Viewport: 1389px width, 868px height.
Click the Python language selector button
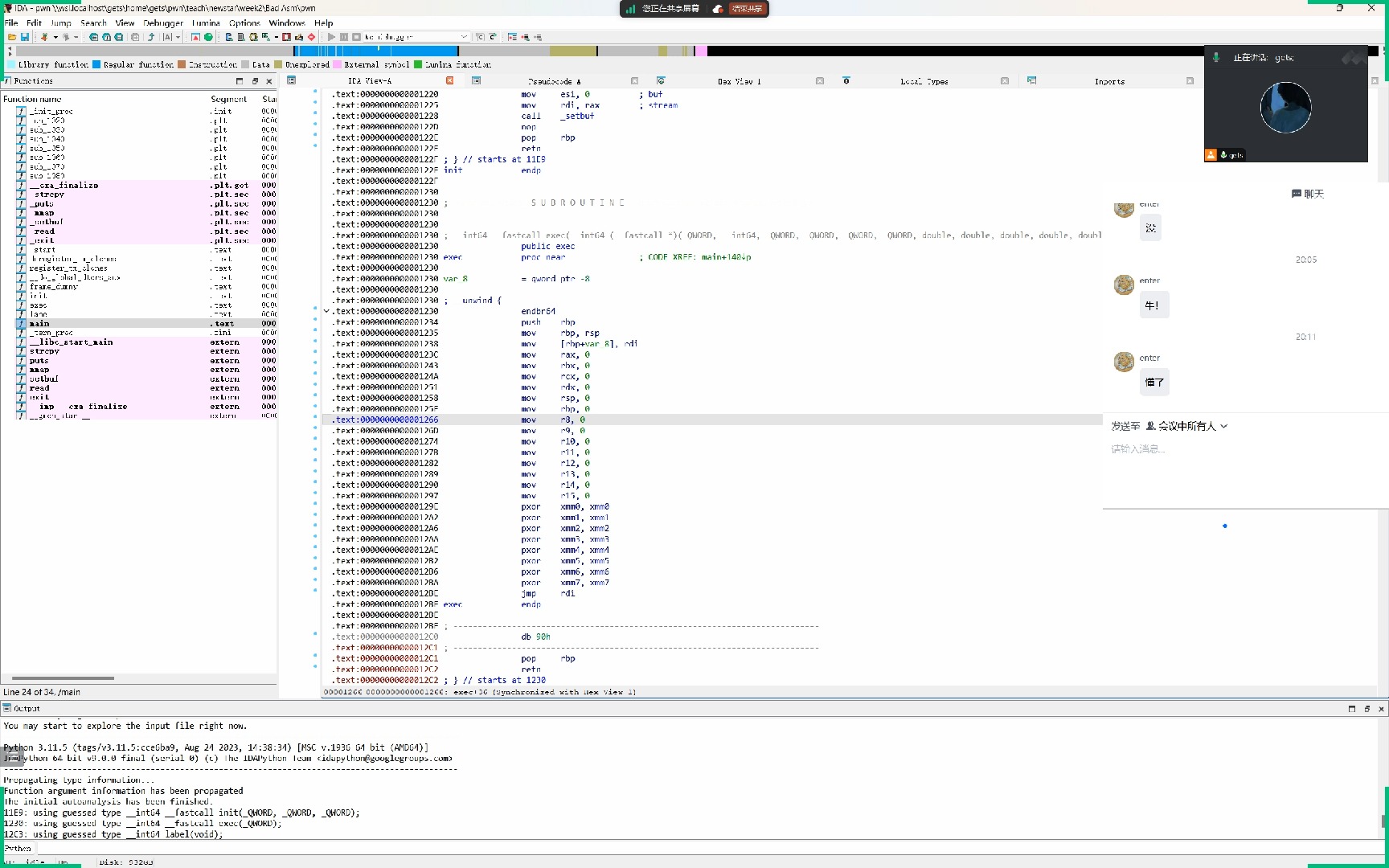coord(18,848)
